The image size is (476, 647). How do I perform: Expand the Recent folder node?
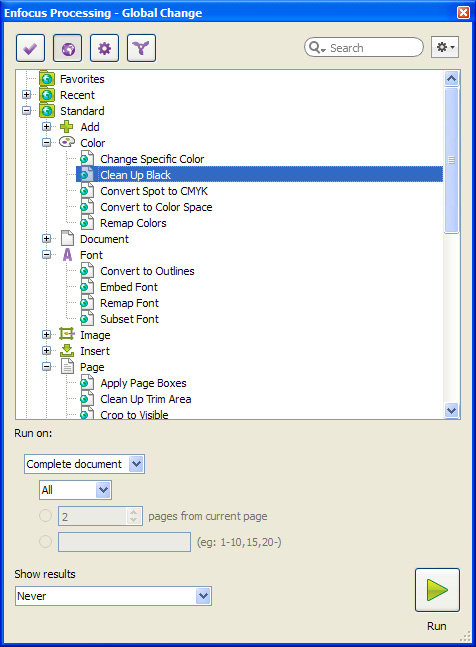point(26,94)
